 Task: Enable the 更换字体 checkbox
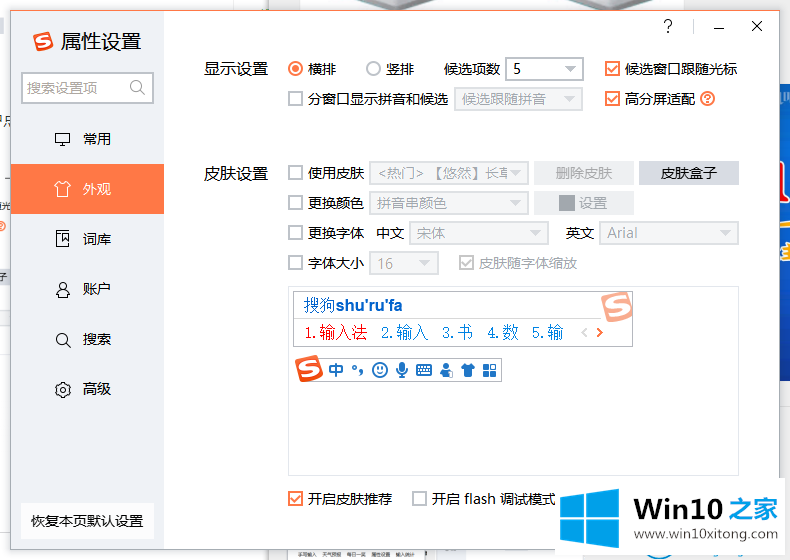click(x=295, y=233)
